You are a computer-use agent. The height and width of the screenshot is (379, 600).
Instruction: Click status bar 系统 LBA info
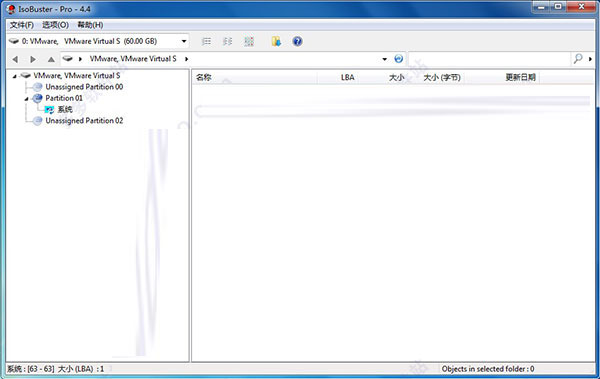(x=55, y=369)
